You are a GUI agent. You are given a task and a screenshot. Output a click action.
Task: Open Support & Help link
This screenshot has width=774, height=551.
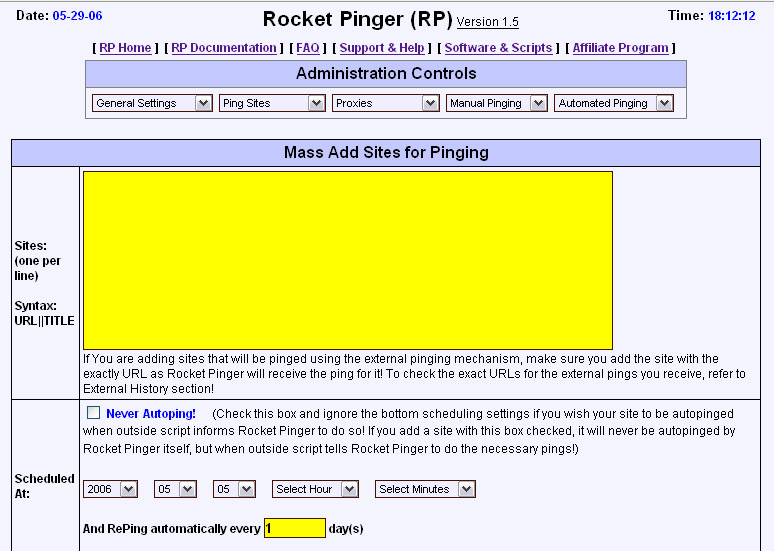pos(382,48)
